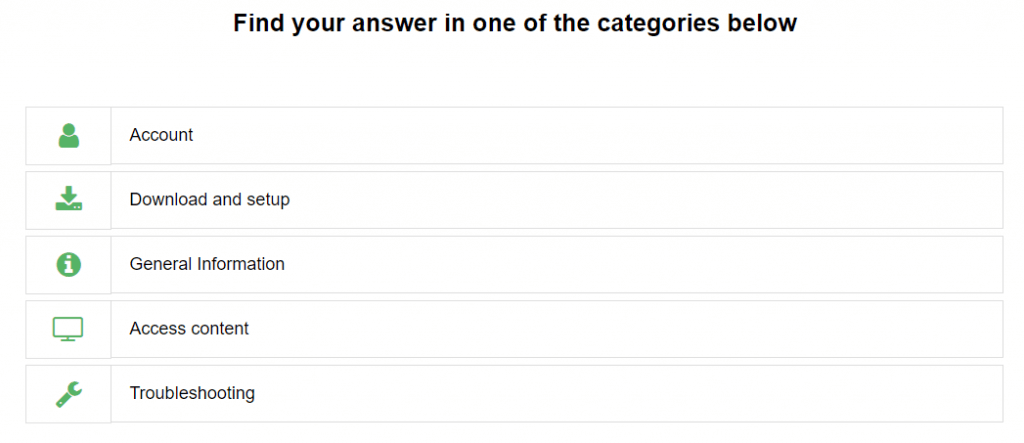Click the word 'content' in fourth category
The image size is (1024, 443).
click(219, 328)
